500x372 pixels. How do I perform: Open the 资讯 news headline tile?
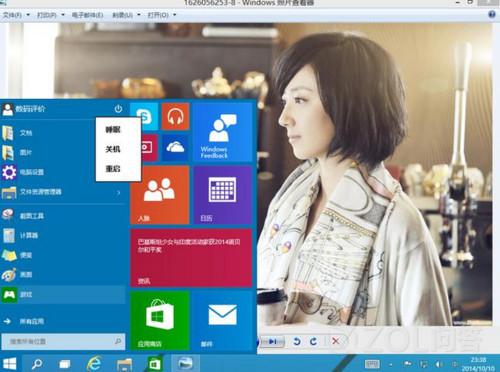coord(191,258)
